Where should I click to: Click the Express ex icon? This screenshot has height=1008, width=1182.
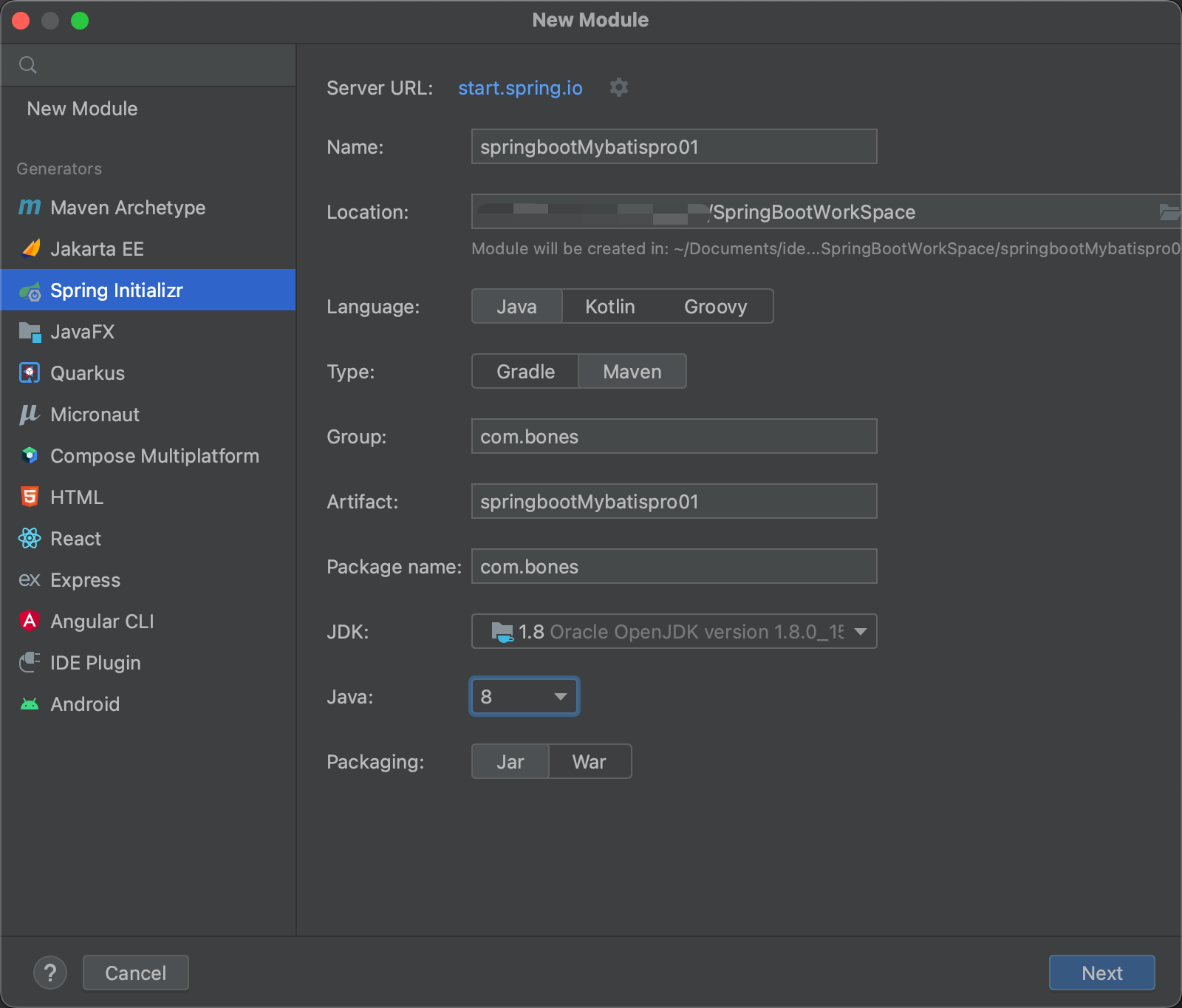tap(30, 580)
